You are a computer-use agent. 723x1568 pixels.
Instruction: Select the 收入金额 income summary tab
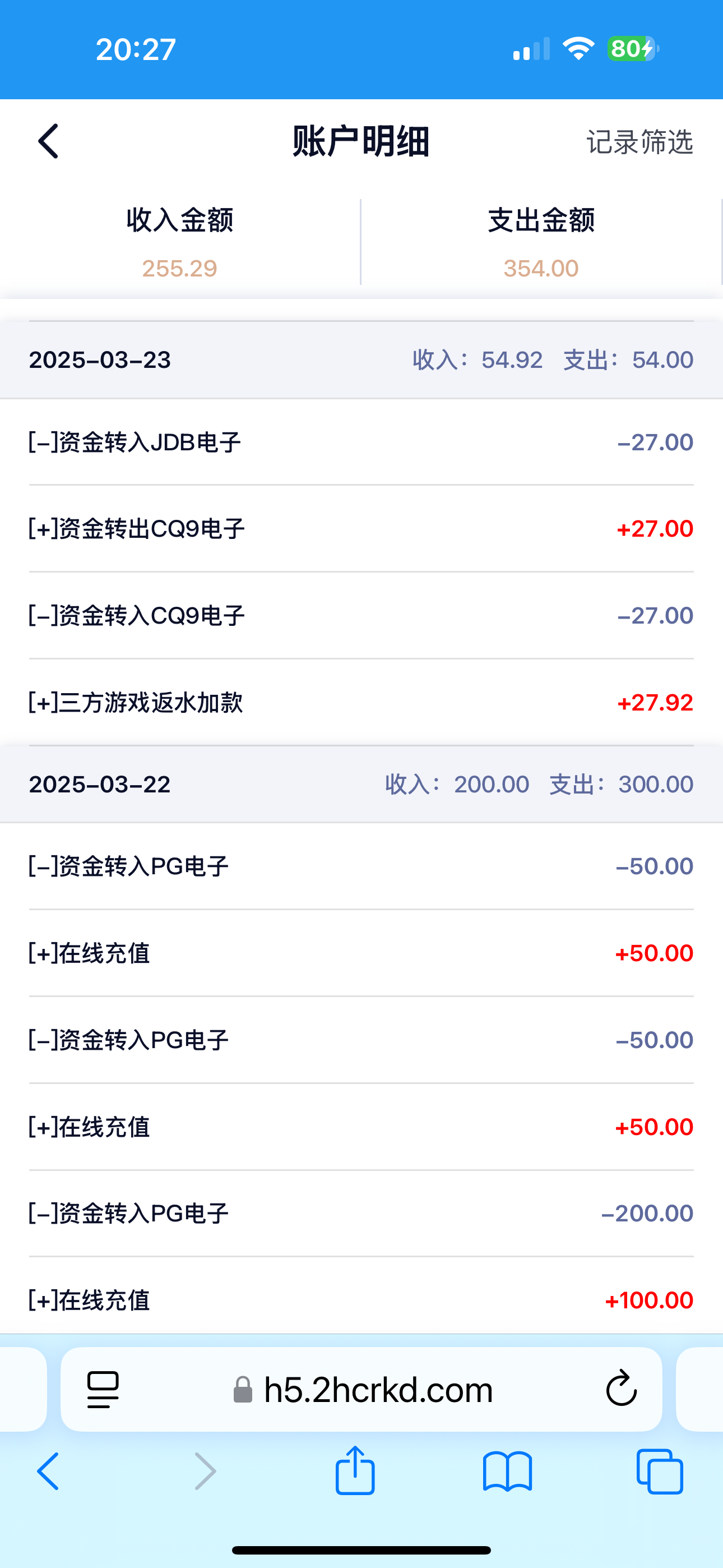[x=179, y=242]
